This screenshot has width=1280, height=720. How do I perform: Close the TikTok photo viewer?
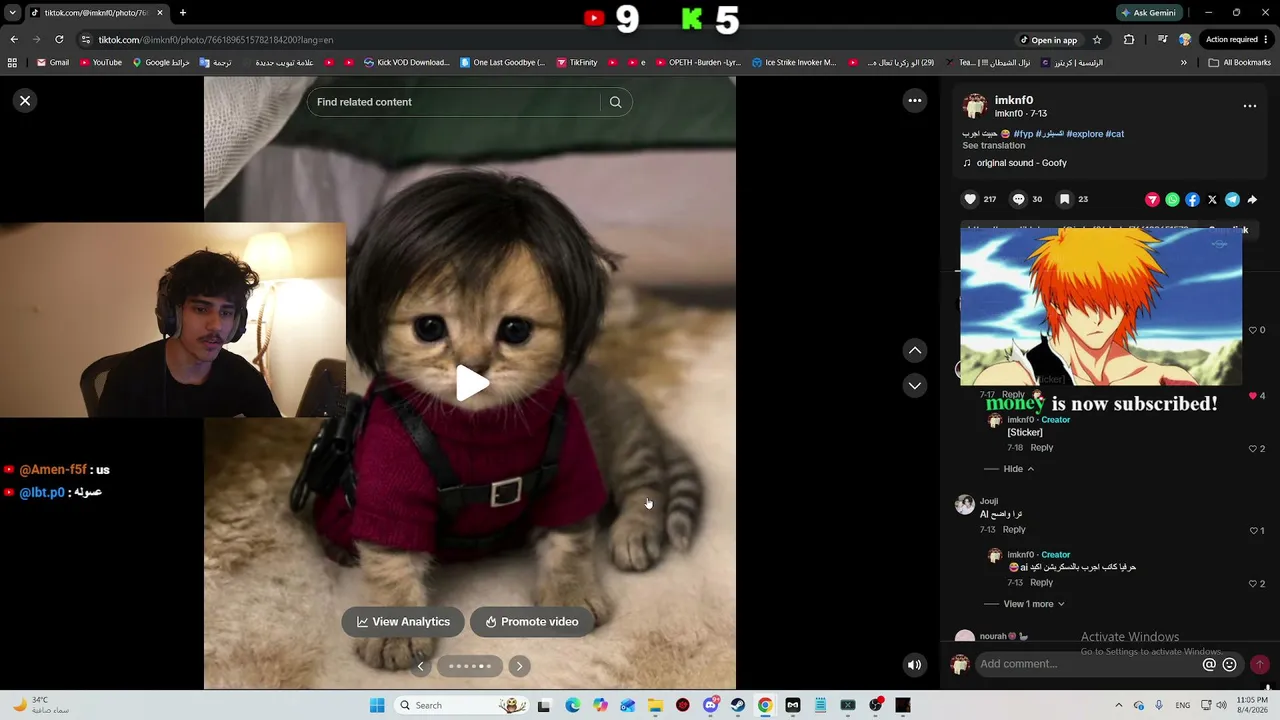tap(25, 100)
